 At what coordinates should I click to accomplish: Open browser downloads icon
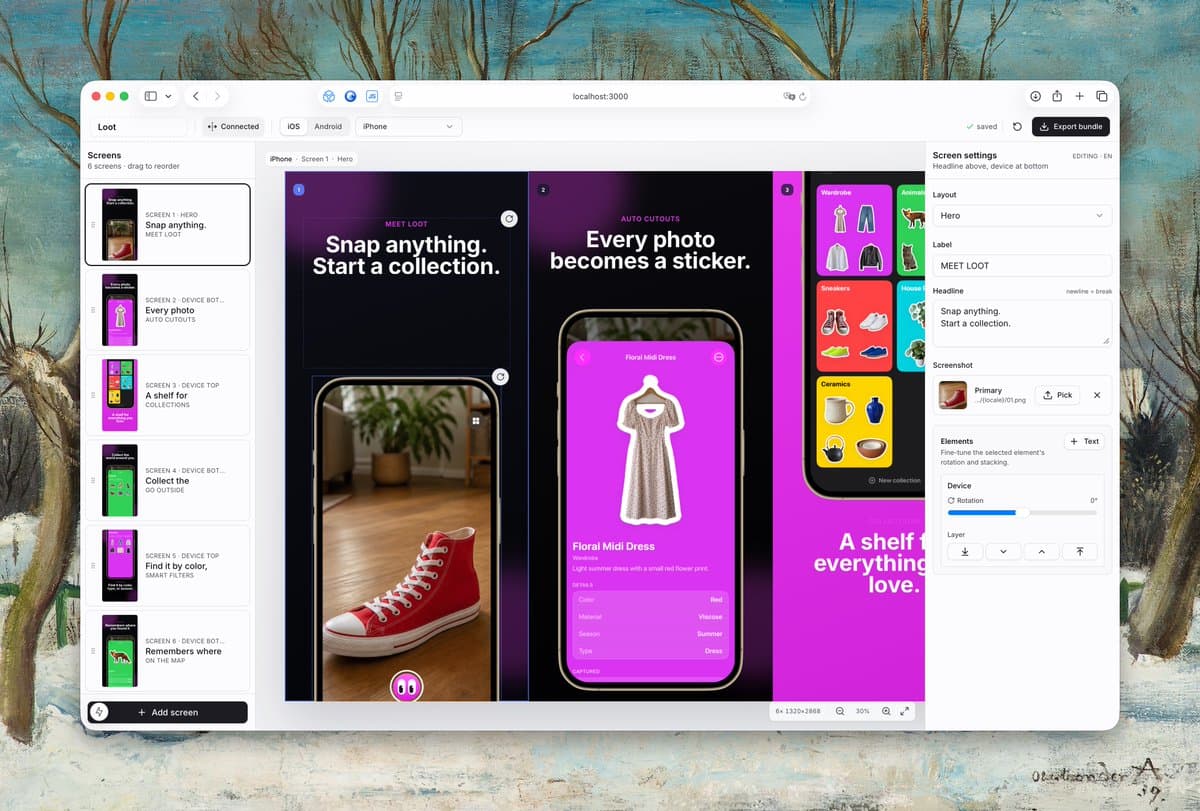pos(1035,96)
